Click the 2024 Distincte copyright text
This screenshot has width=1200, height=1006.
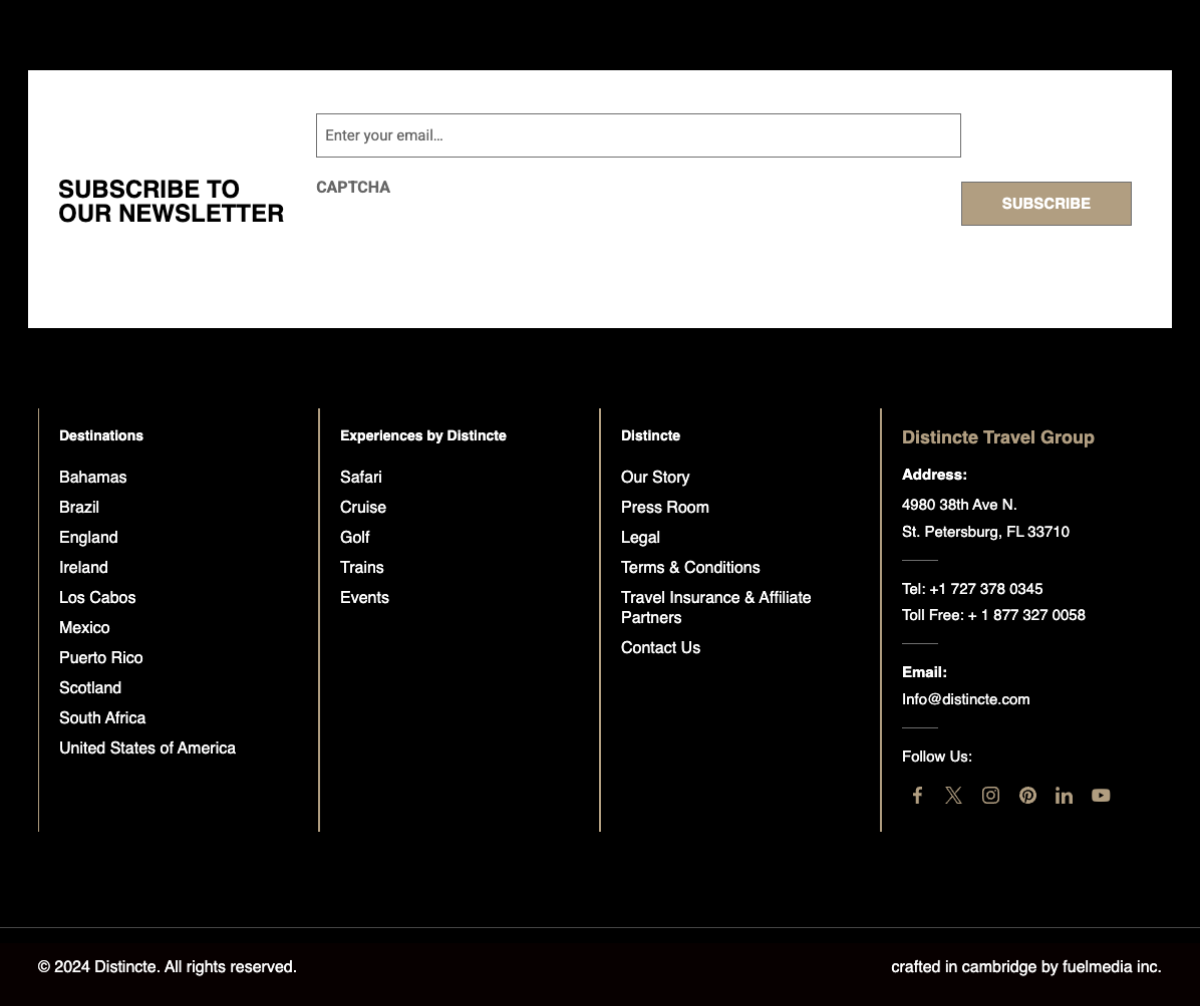(167, 967)
